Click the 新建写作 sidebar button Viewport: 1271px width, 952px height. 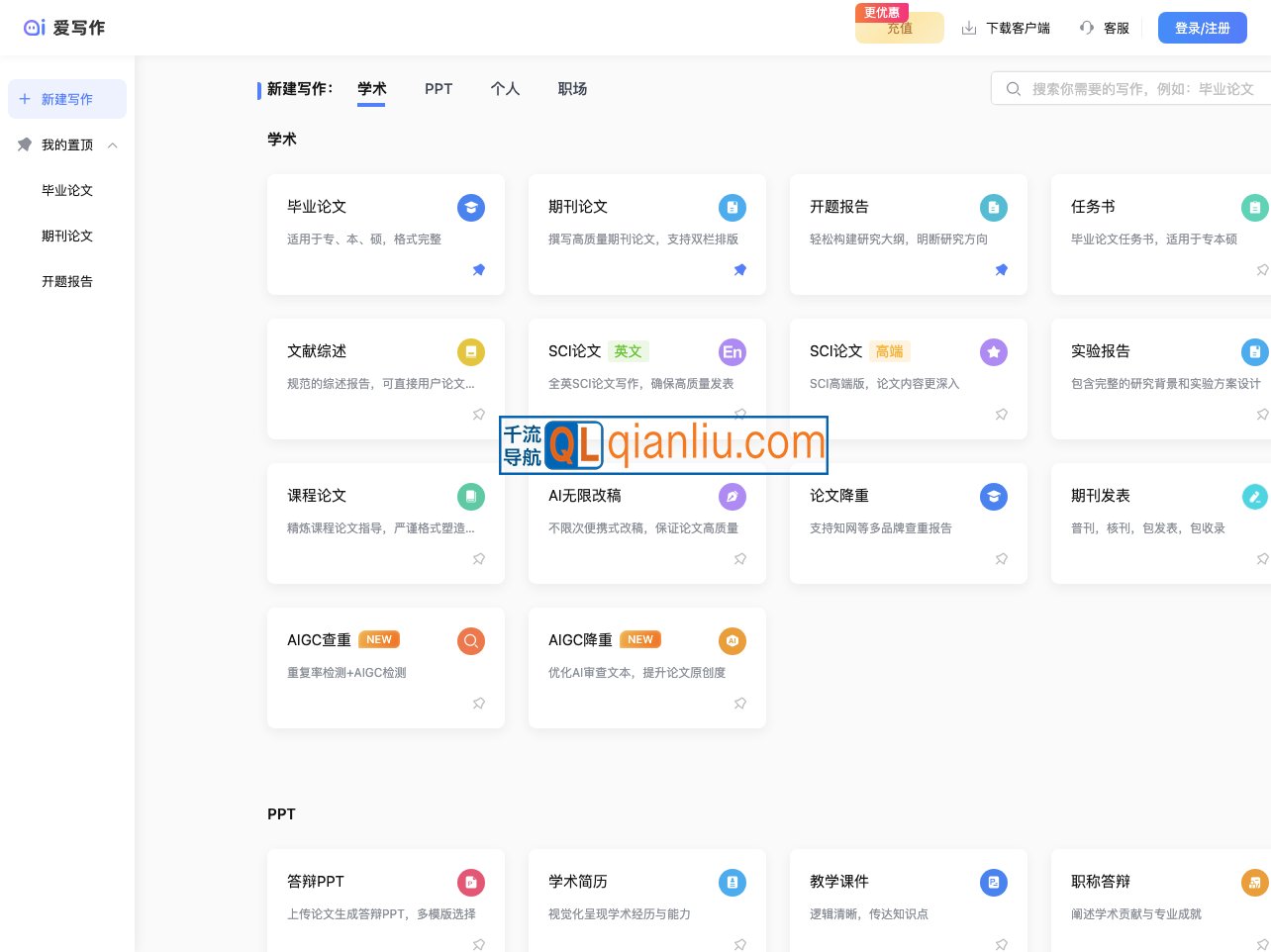[x=67, y=99]
